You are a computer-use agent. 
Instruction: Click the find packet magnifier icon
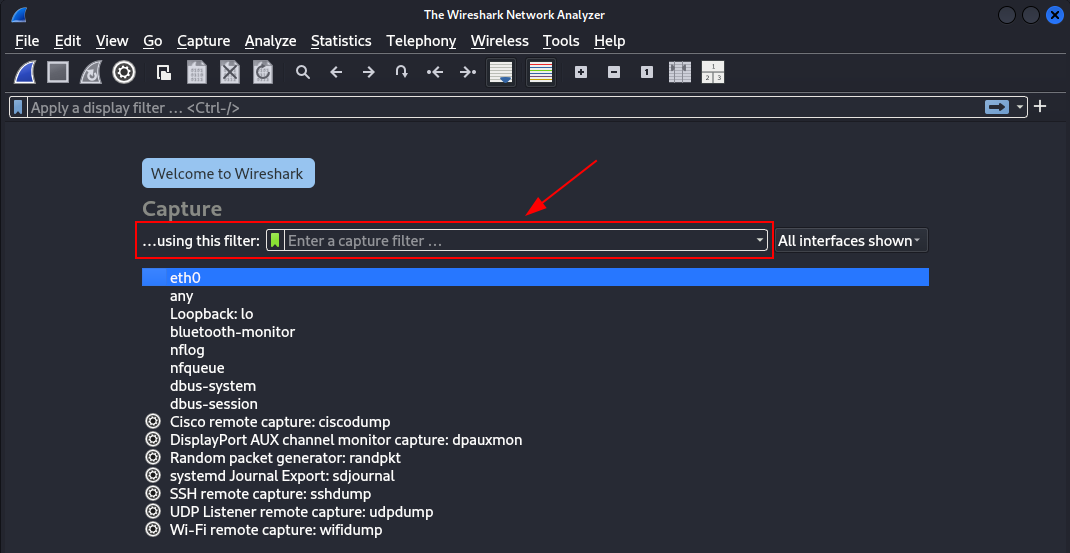point(303,72)
